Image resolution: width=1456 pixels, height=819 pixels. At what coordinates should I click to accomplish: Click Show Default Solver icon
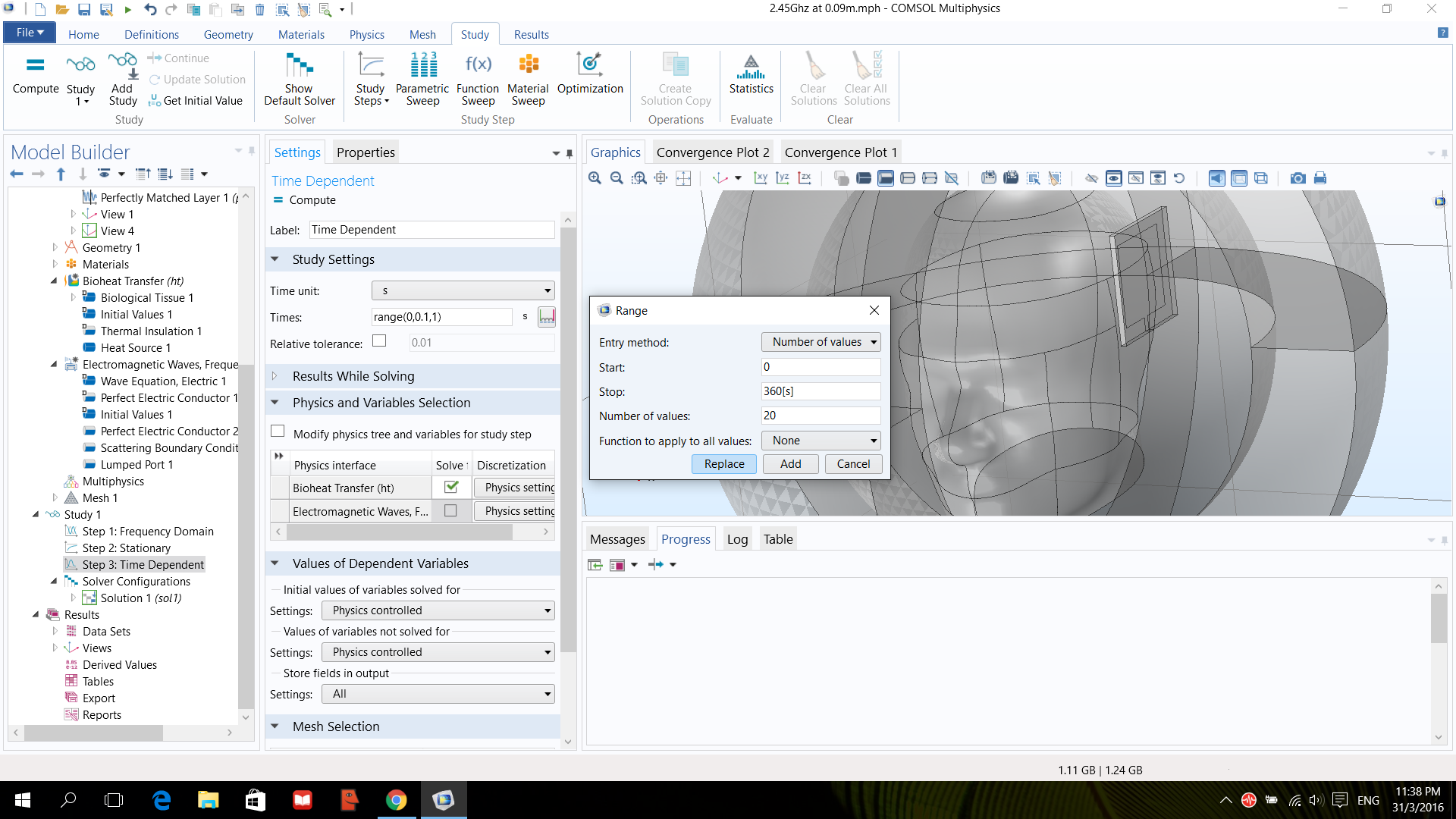(x=299, y=77)
